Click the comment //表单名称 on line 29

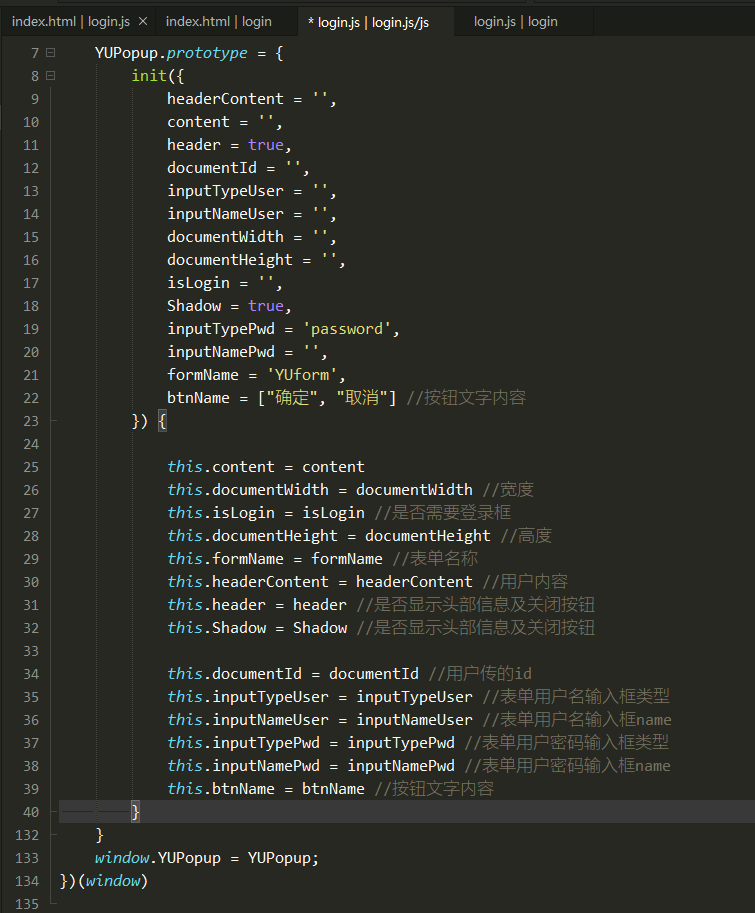point(435,558)
